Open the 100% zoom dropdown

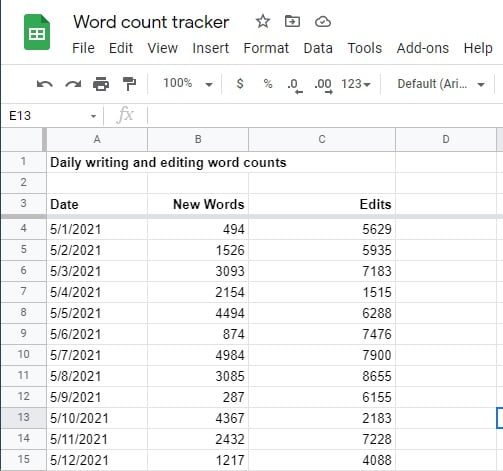coord(188,83)
